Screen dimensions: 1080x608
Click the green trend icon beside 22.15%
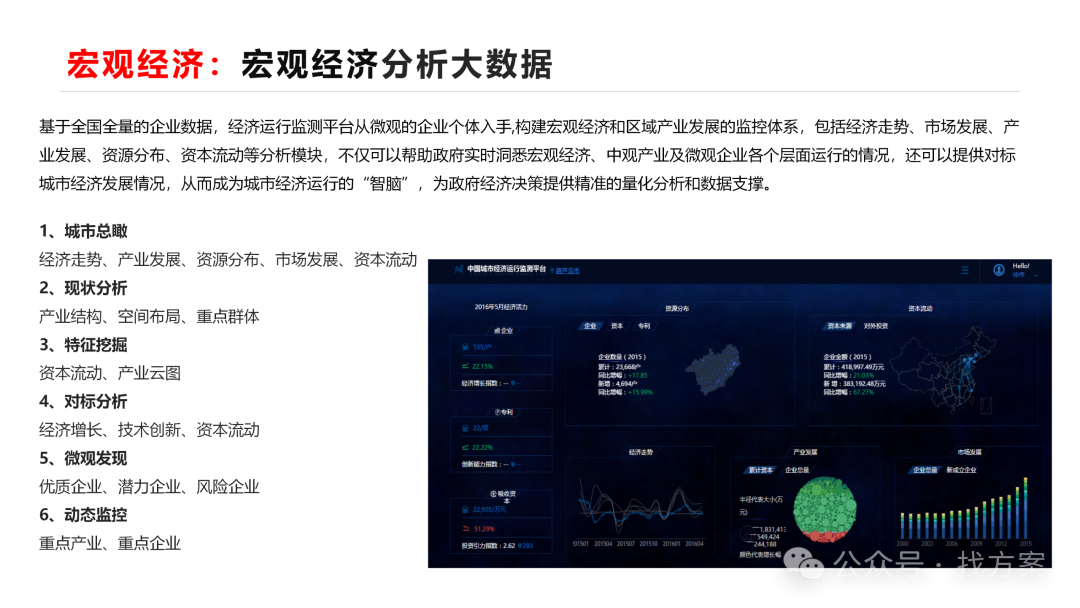click(x=465, y=366)
